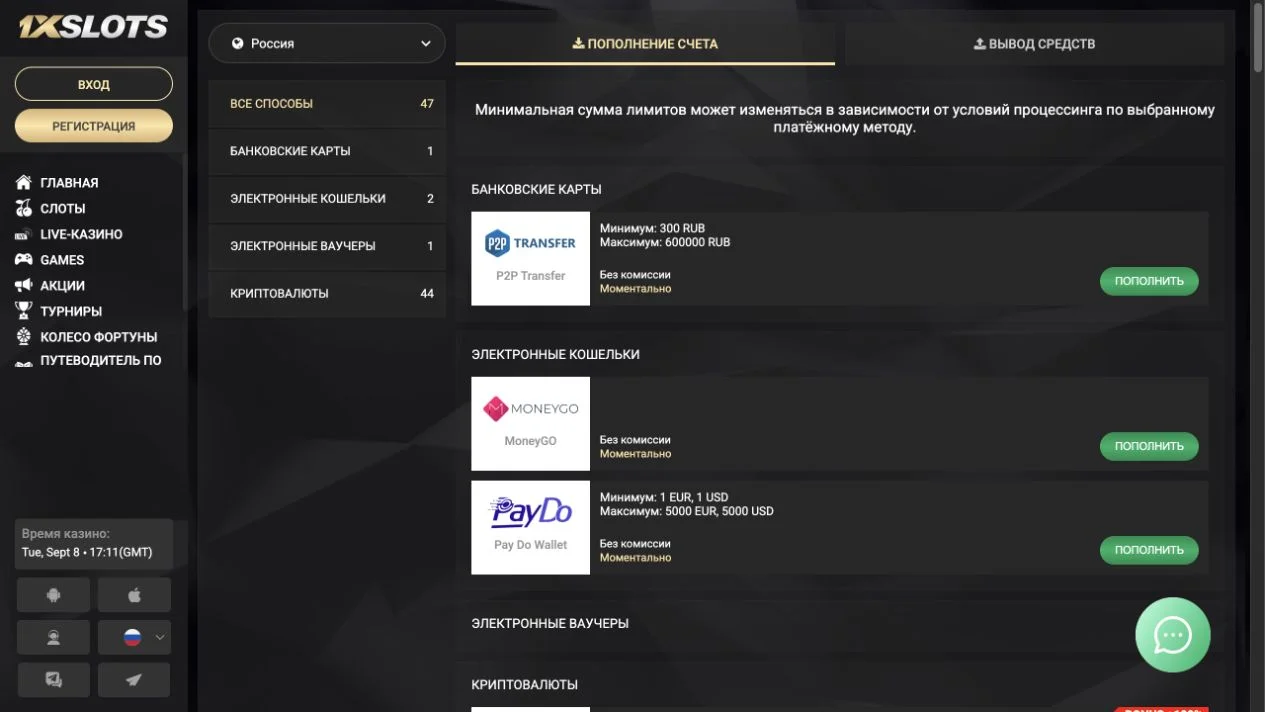Switch to the Пополнение счета tab

click(645, 44)
